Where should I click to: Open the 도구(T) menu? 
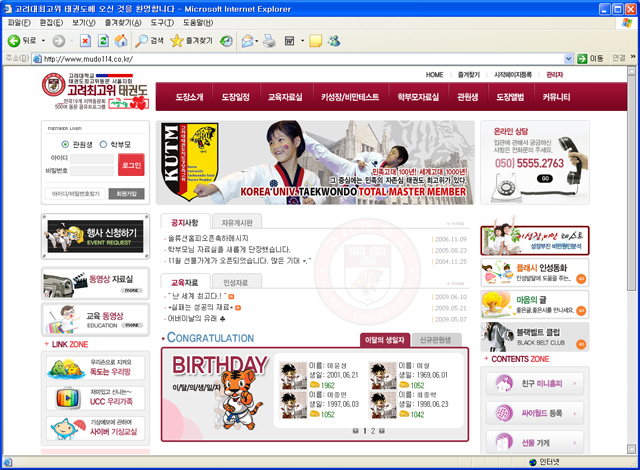[x=162, y=23]
